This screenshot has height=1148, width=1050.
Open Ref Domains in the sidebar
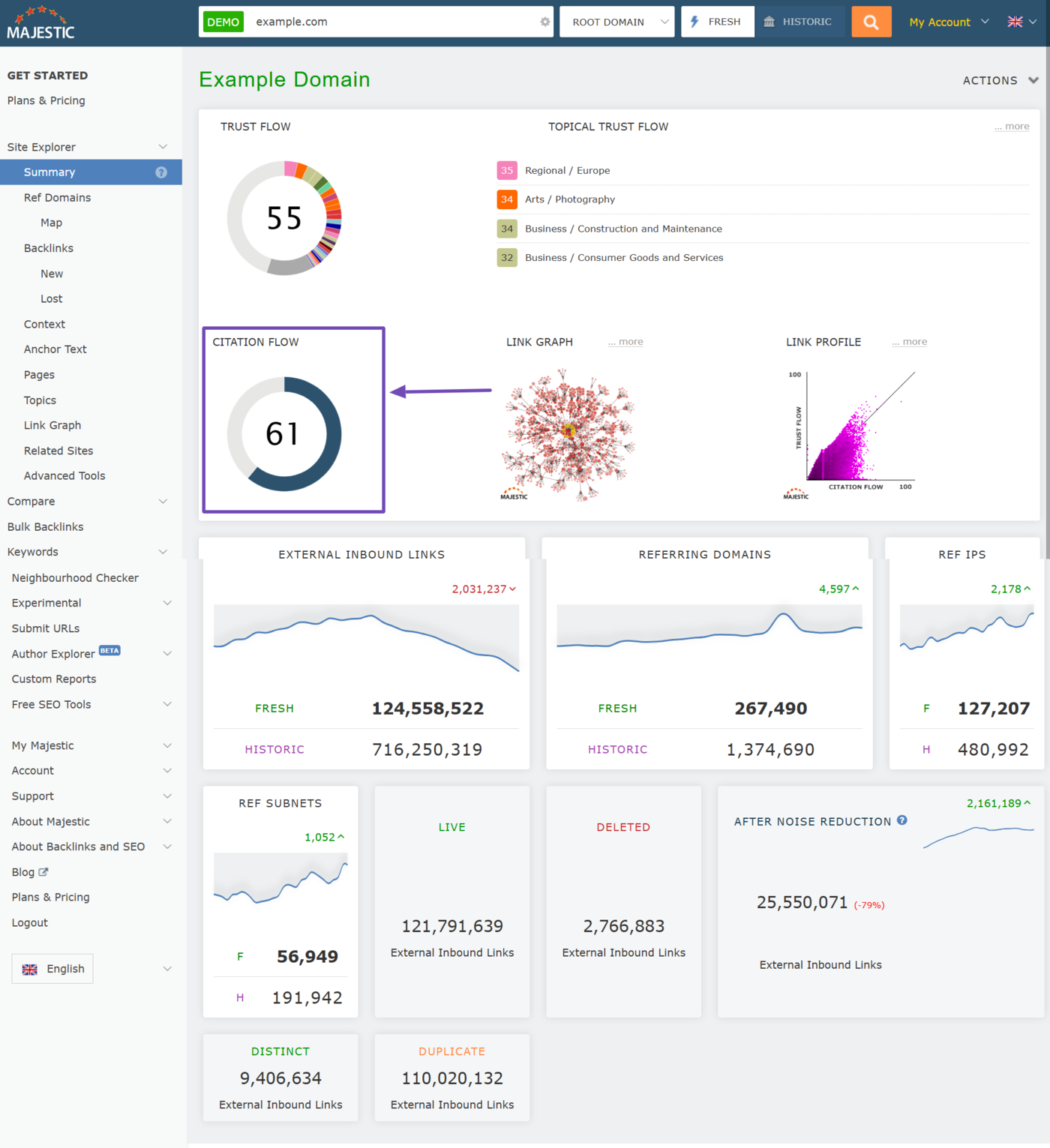click(57, 198)
